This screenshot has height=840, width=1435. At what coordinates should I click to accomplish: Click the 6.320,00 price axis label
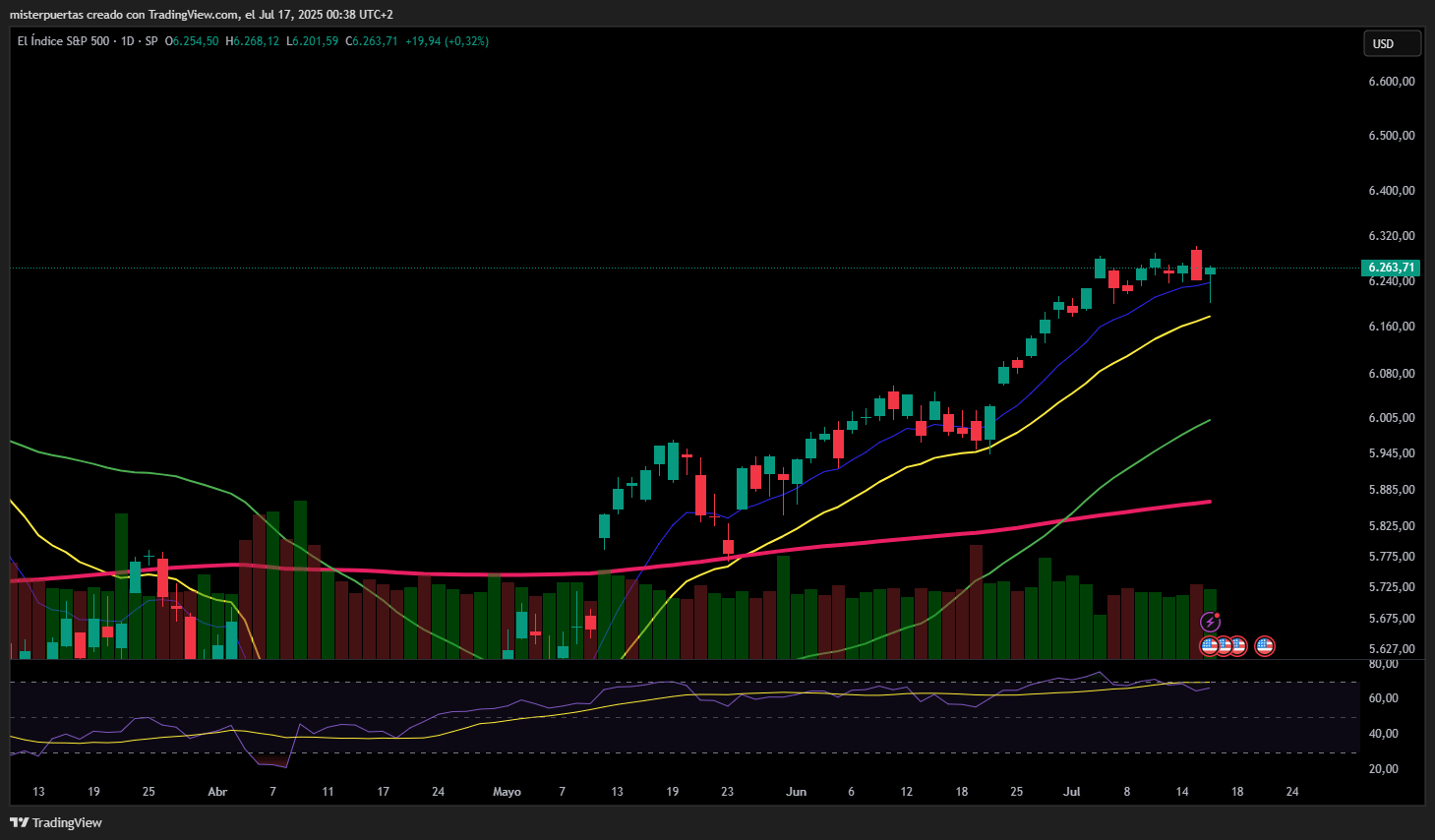point(1392,236)
